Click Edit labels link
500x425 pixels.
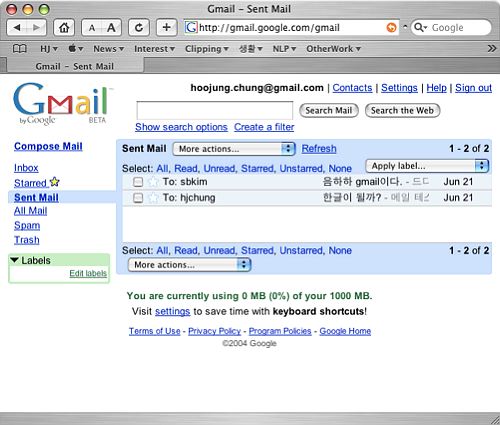pos(88,273)
